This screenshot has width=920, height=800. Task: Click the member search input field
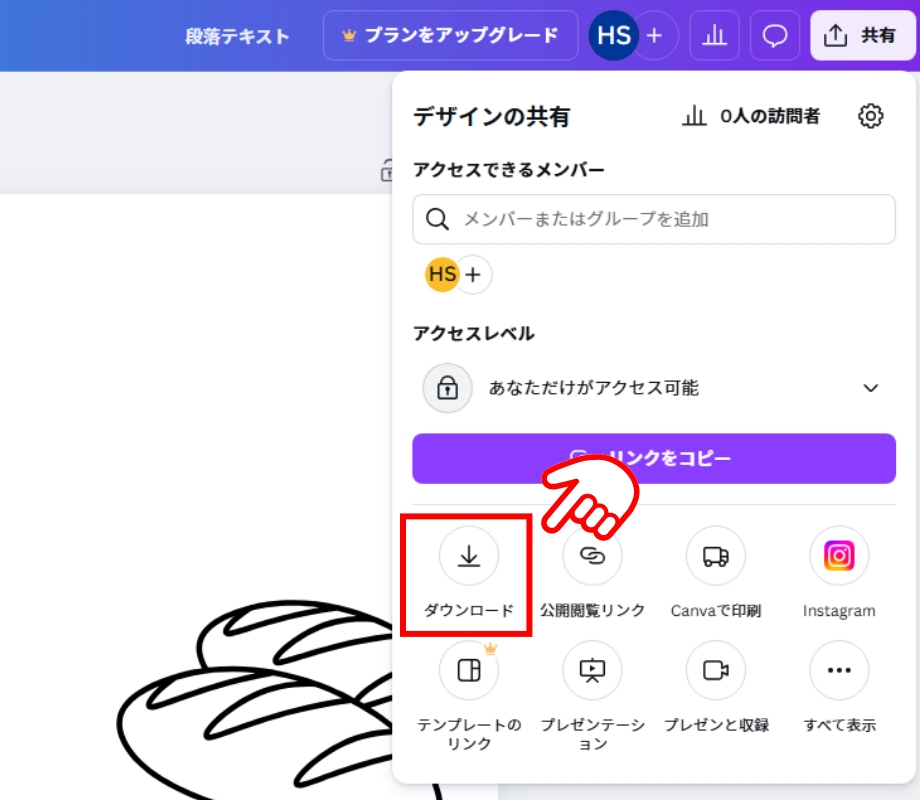click(x=654, y=219)
